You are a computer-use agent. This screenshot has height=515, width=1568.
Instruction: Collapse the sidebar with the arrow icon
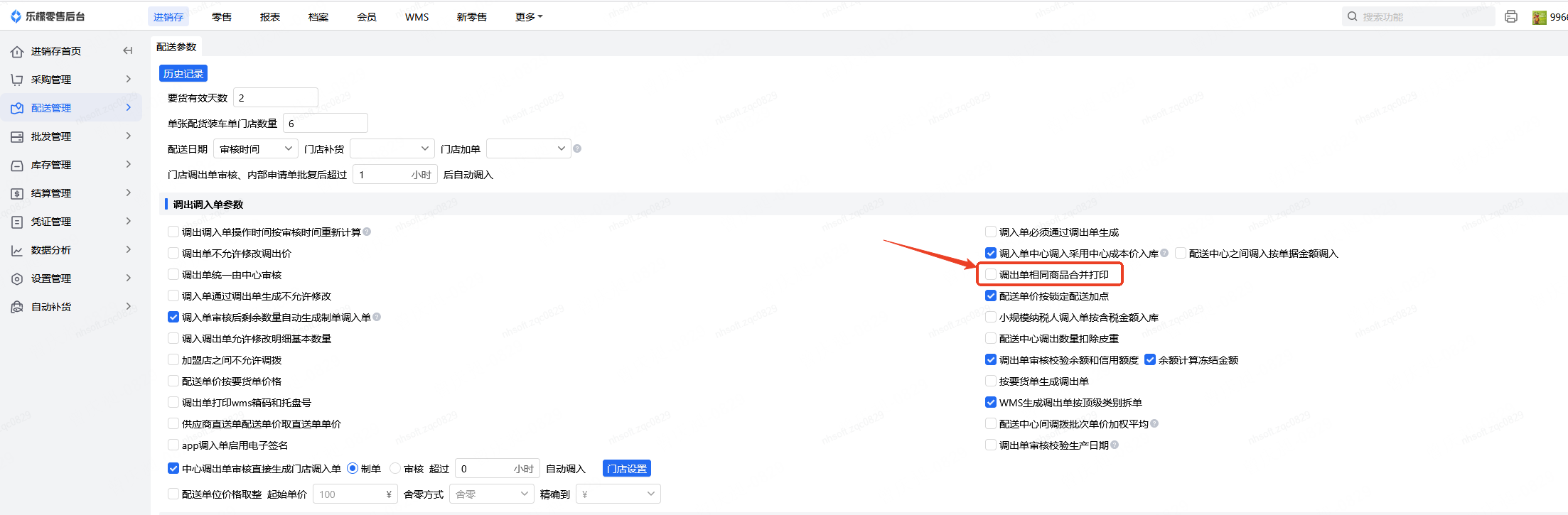point(128,50)
